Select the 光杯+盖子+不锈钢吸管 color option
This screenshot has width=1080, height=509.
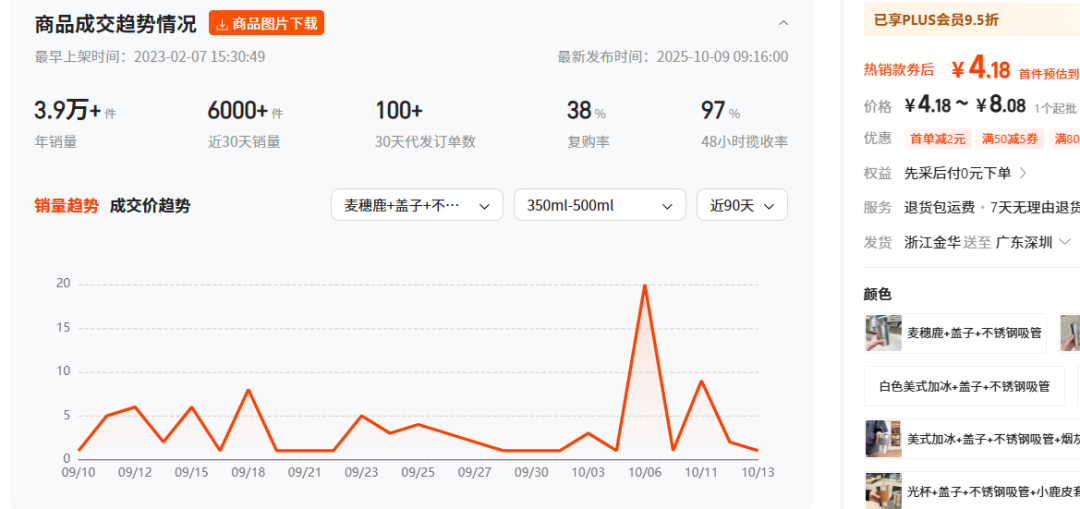tap(973, 491)
